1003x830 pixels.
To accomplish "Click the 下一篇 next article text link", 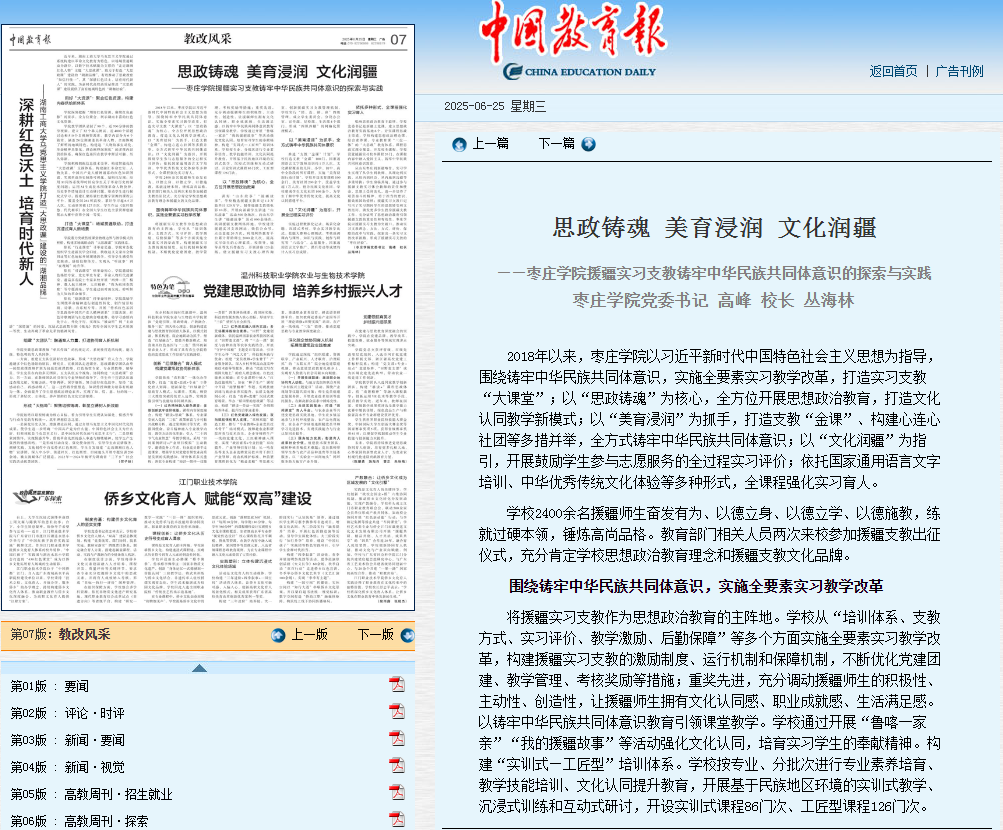I will (x=558, y=144).
